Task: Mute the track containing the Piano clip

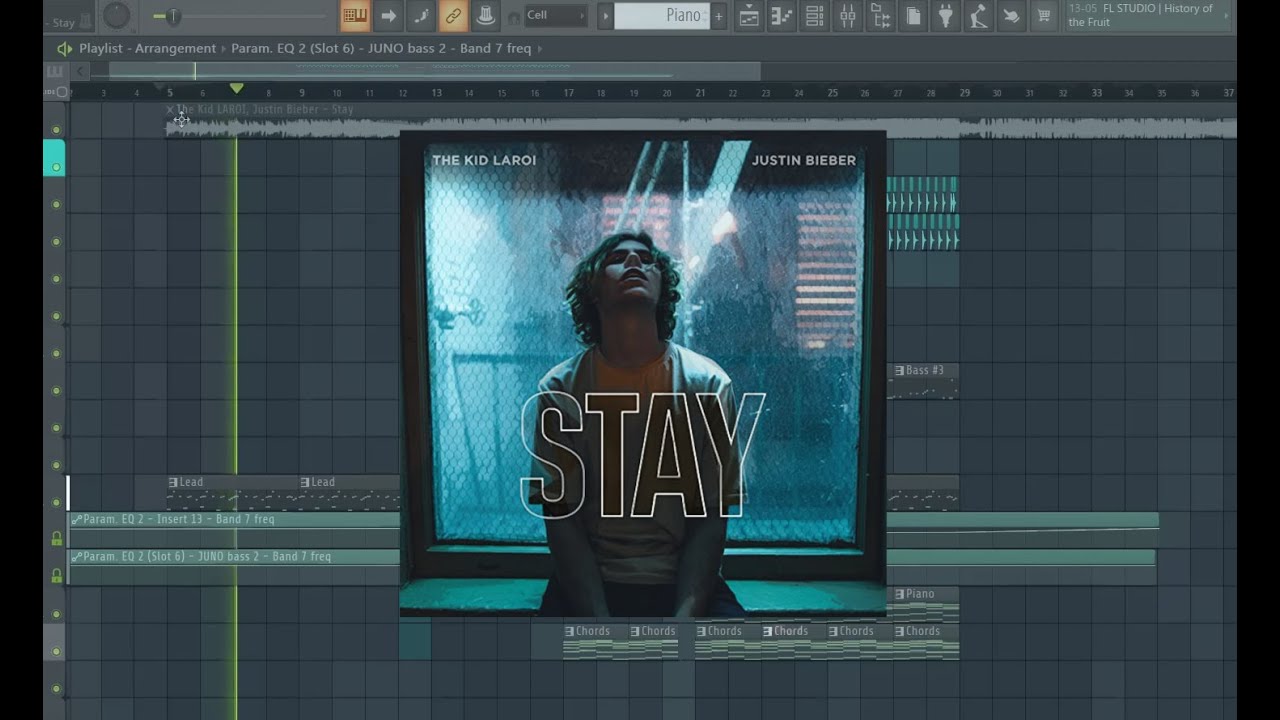Action: click(56, 614)
